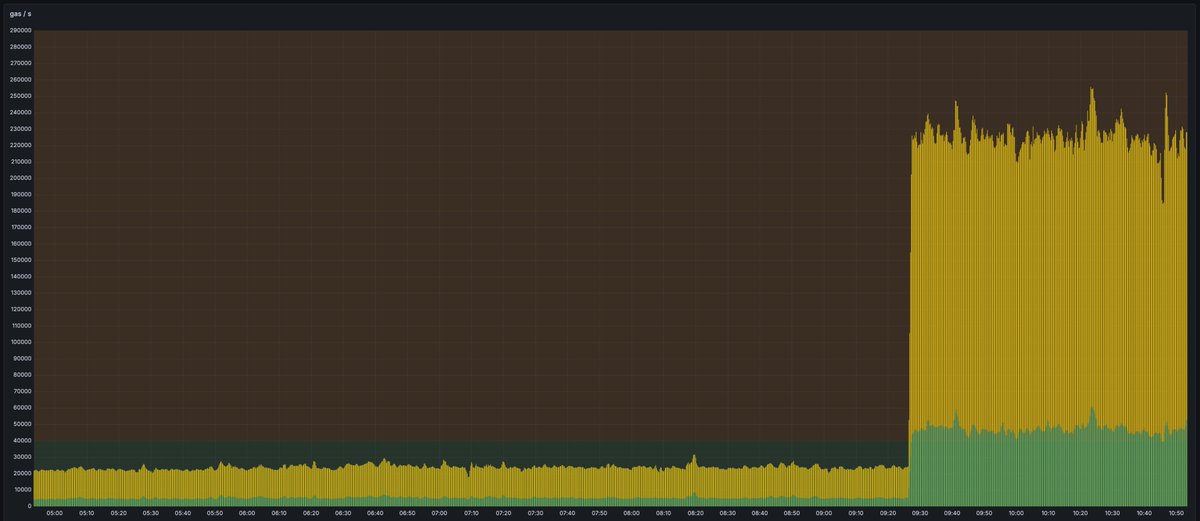
Task: Click the 200000 y-axis label
Action: tap(20, 178)
